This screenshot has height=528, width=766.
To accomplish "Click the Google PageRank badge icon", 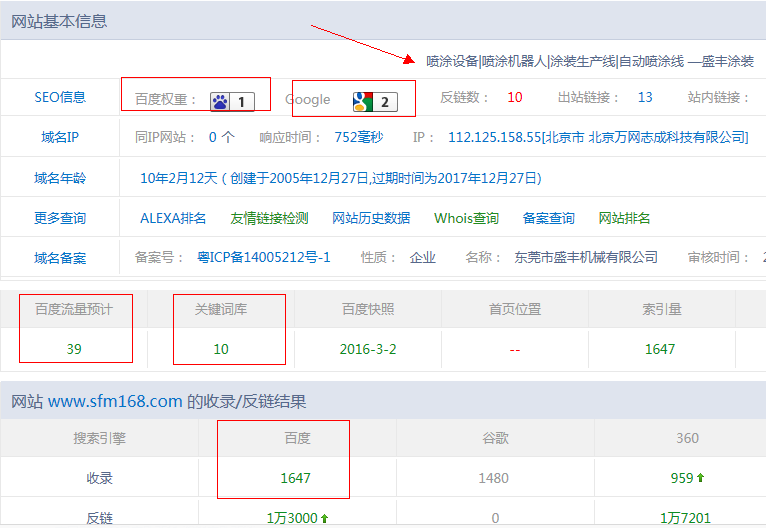I will coord(374,101).
